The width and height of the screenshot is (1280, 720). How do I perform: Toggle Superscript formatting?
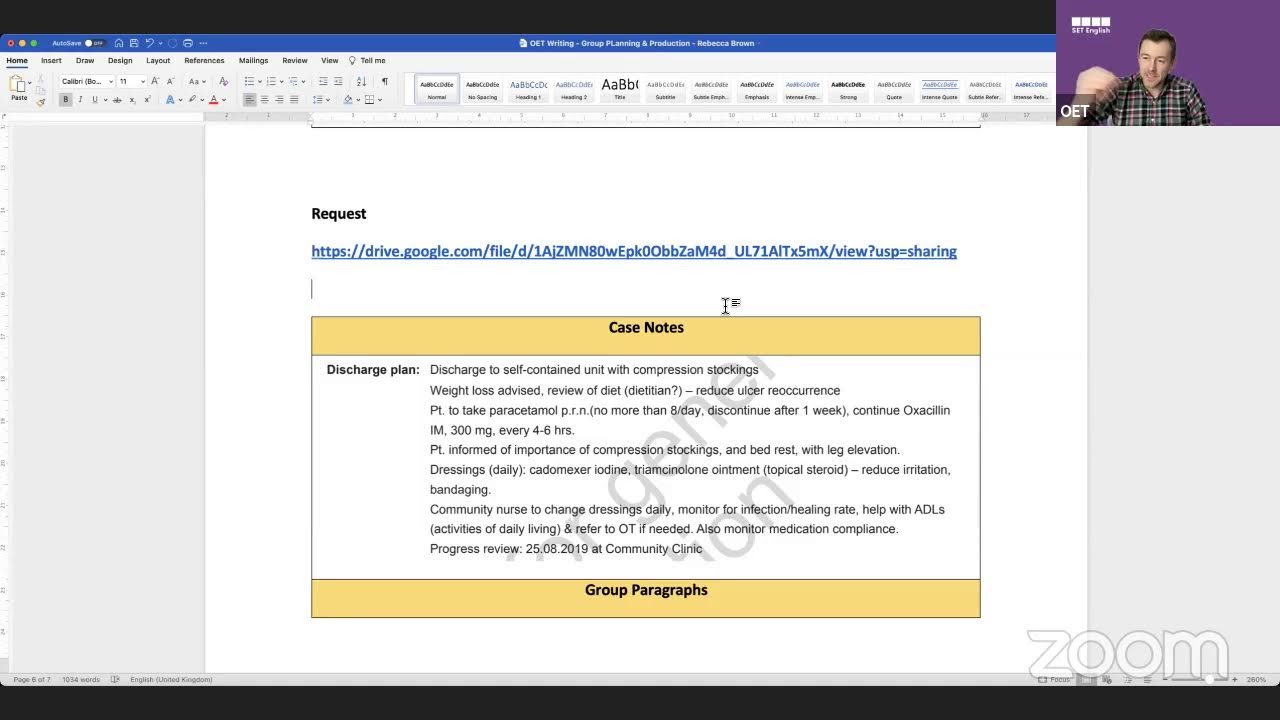147,100
